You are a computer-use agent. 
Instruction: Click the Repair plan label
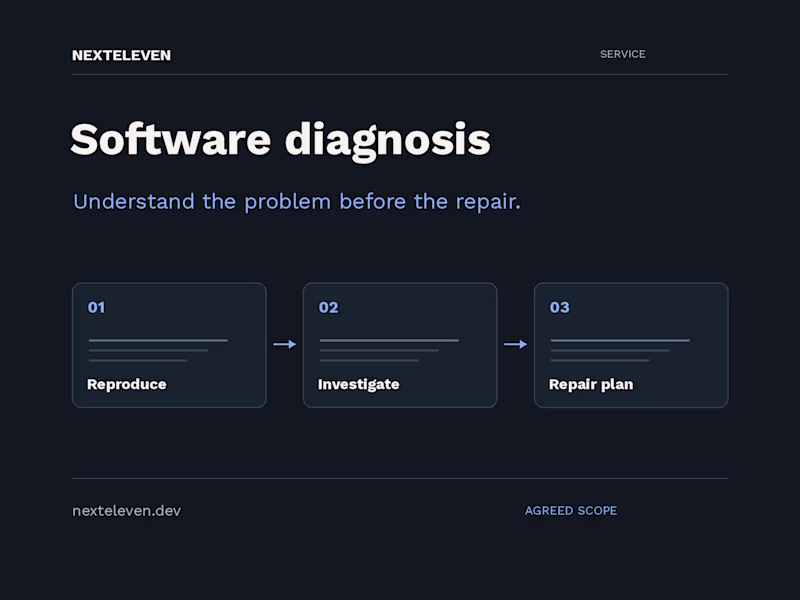[591, 384]
